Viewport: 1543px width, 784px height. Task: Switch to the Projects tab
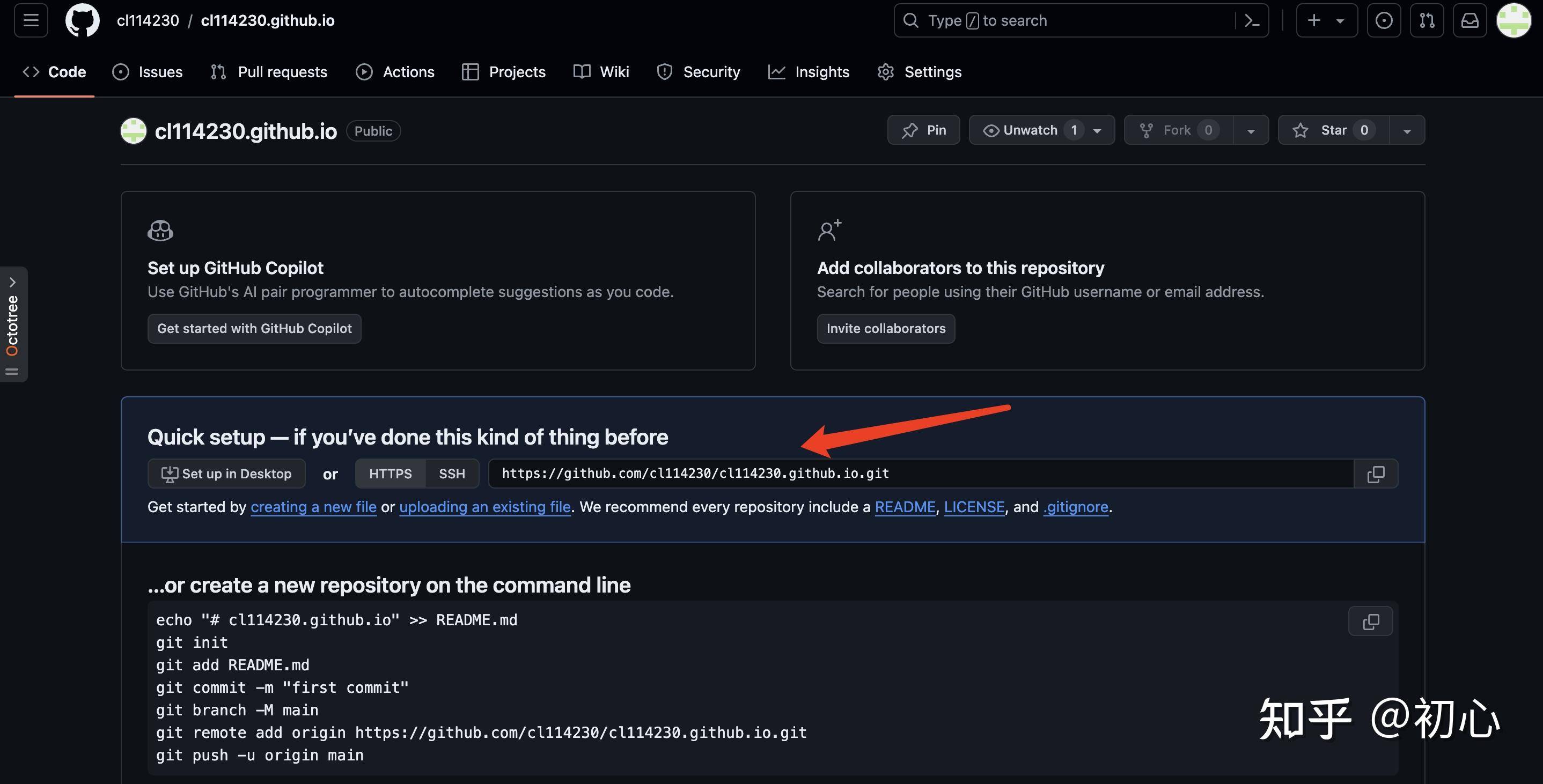pos(504,72)
